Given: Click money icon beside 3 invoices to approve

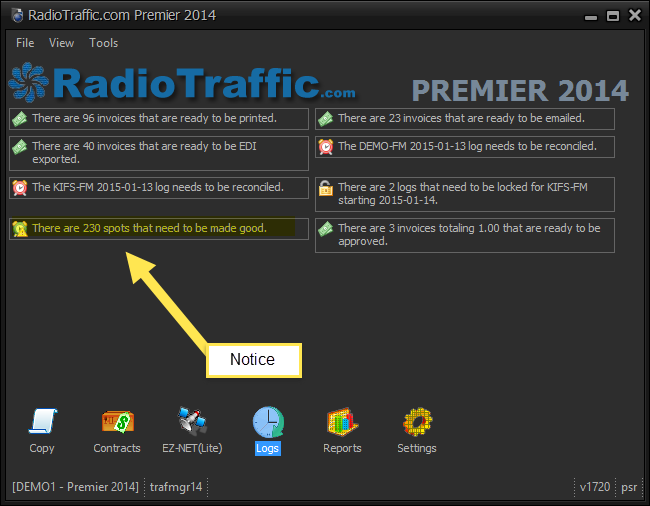Looking at the screenshot, I should point(325,229).
